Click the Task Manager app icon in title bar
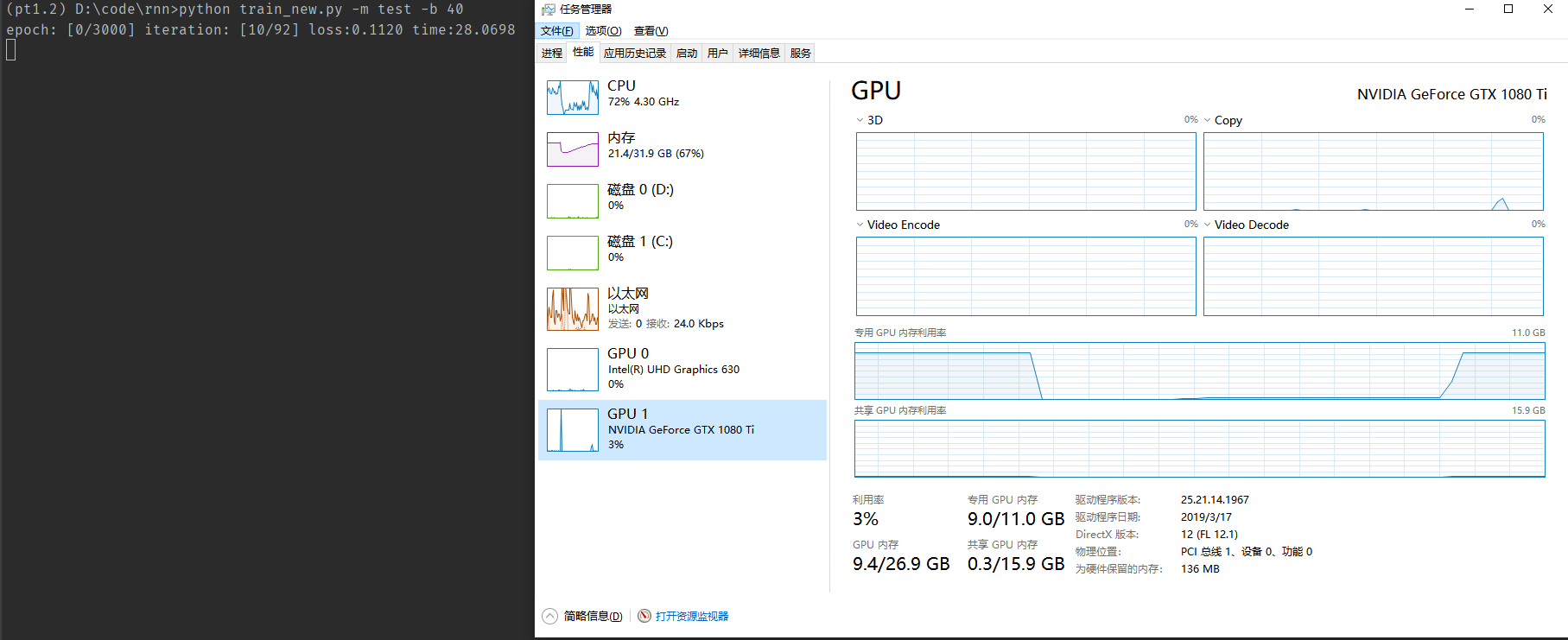 (x=548, y=10)
